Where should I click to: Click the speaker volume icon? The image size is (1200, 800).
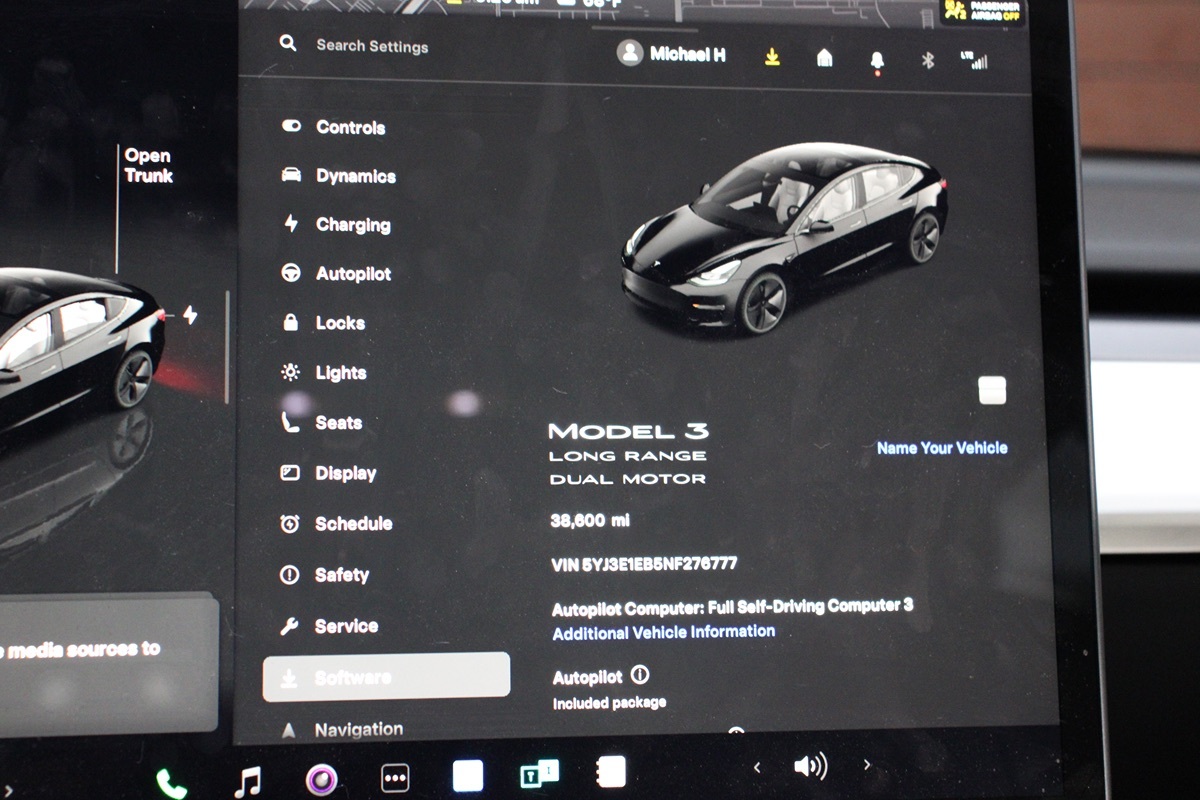coord(810,767)
